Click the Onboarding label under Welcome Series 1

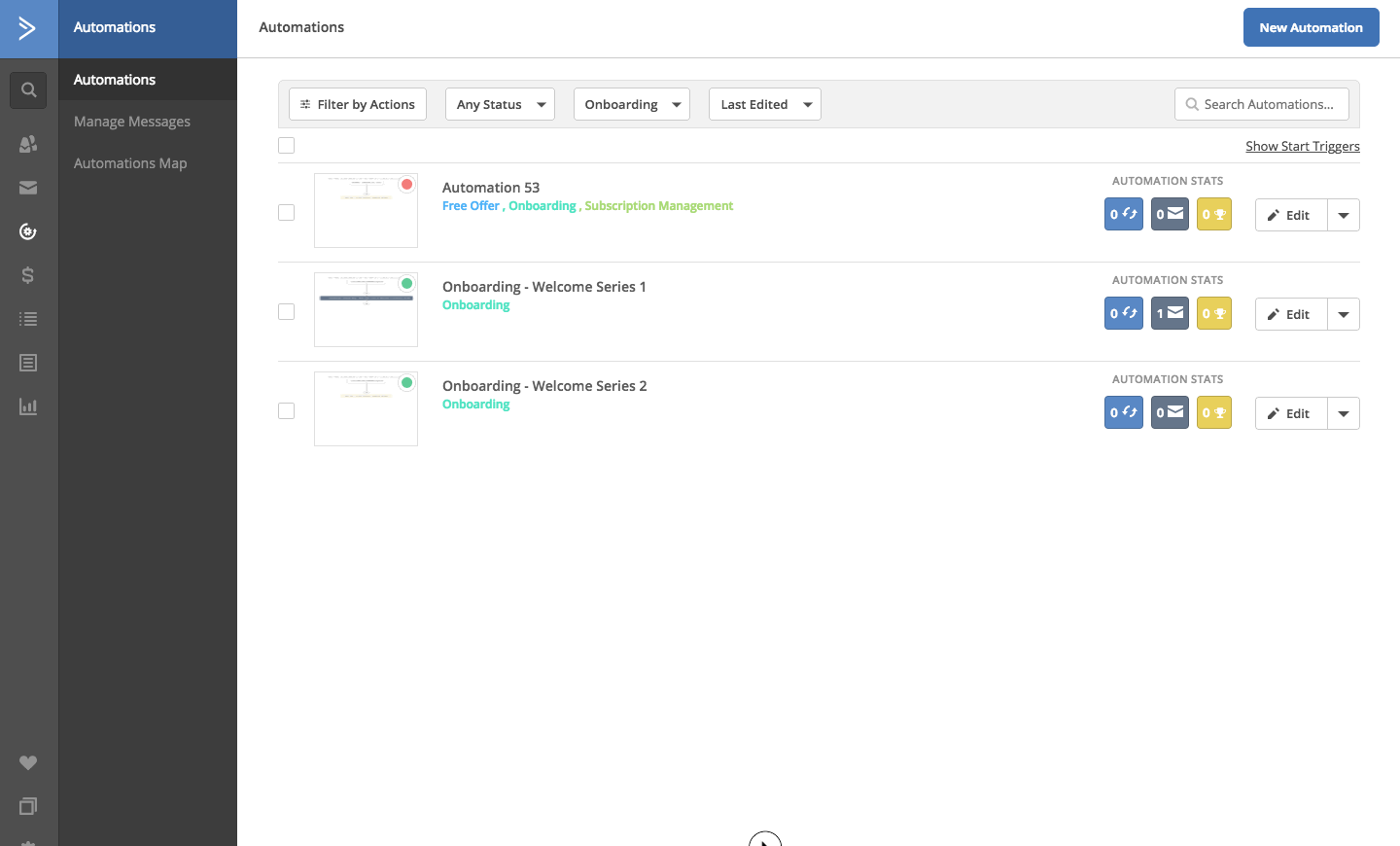(476, 305)
